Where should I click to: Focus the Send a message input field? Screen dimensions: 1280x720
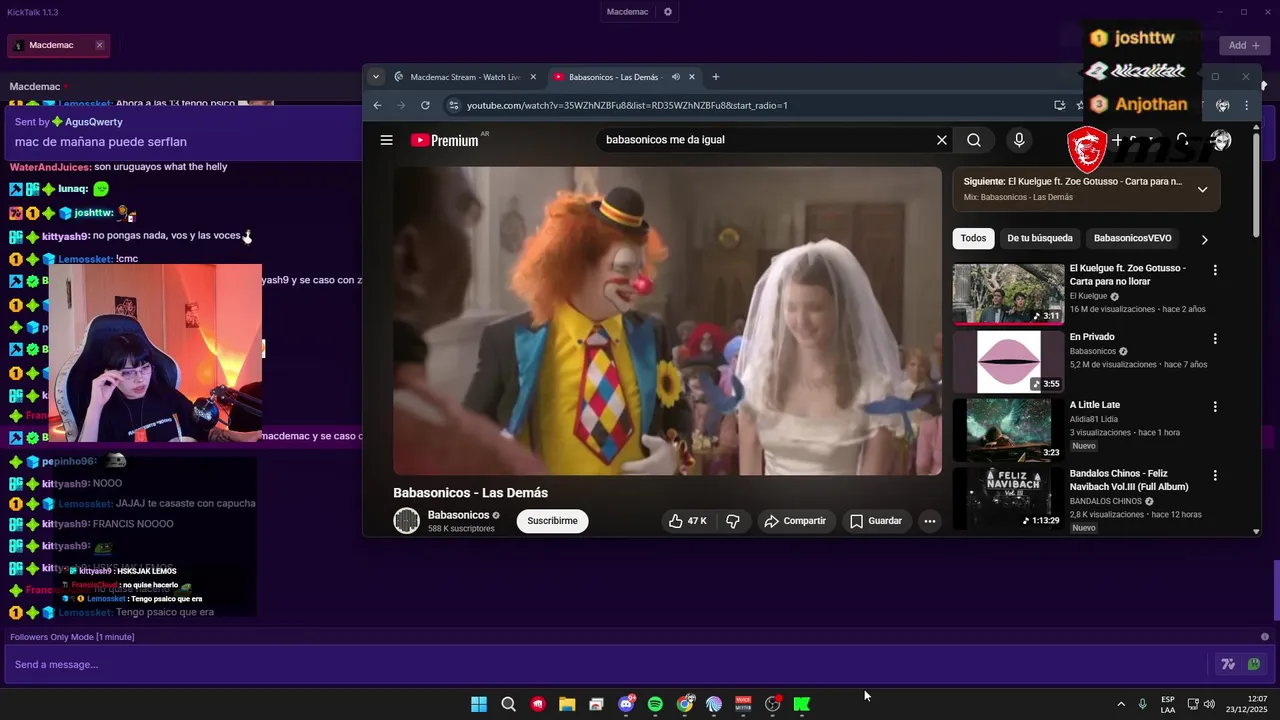[x=605, y=664]
